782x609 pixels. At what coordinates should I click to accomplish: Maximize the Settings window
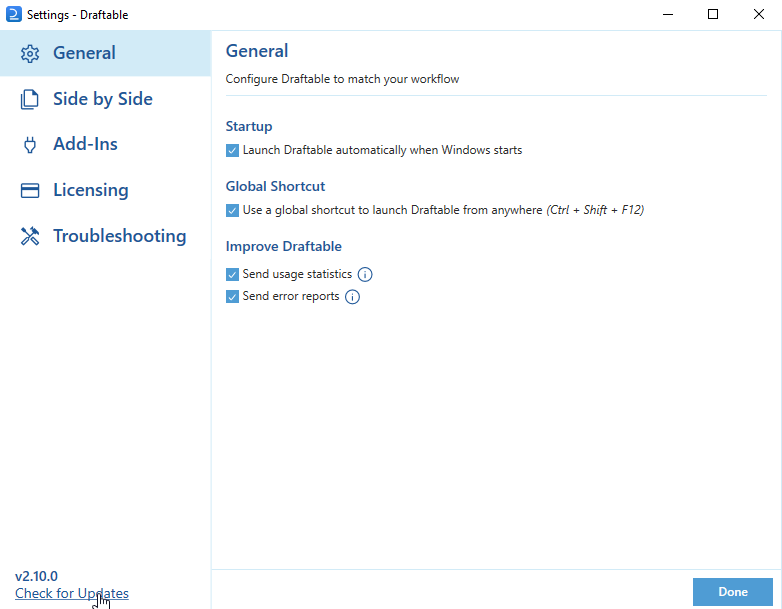point(713,14)
